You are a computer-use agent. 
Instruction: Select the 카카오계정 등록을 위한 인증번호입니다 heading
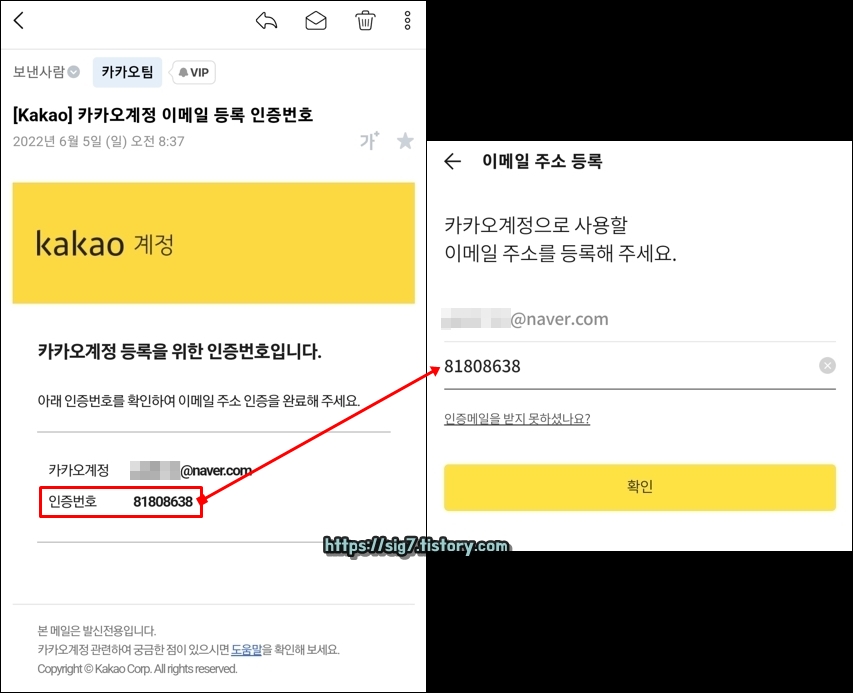[x=180, y=351]
